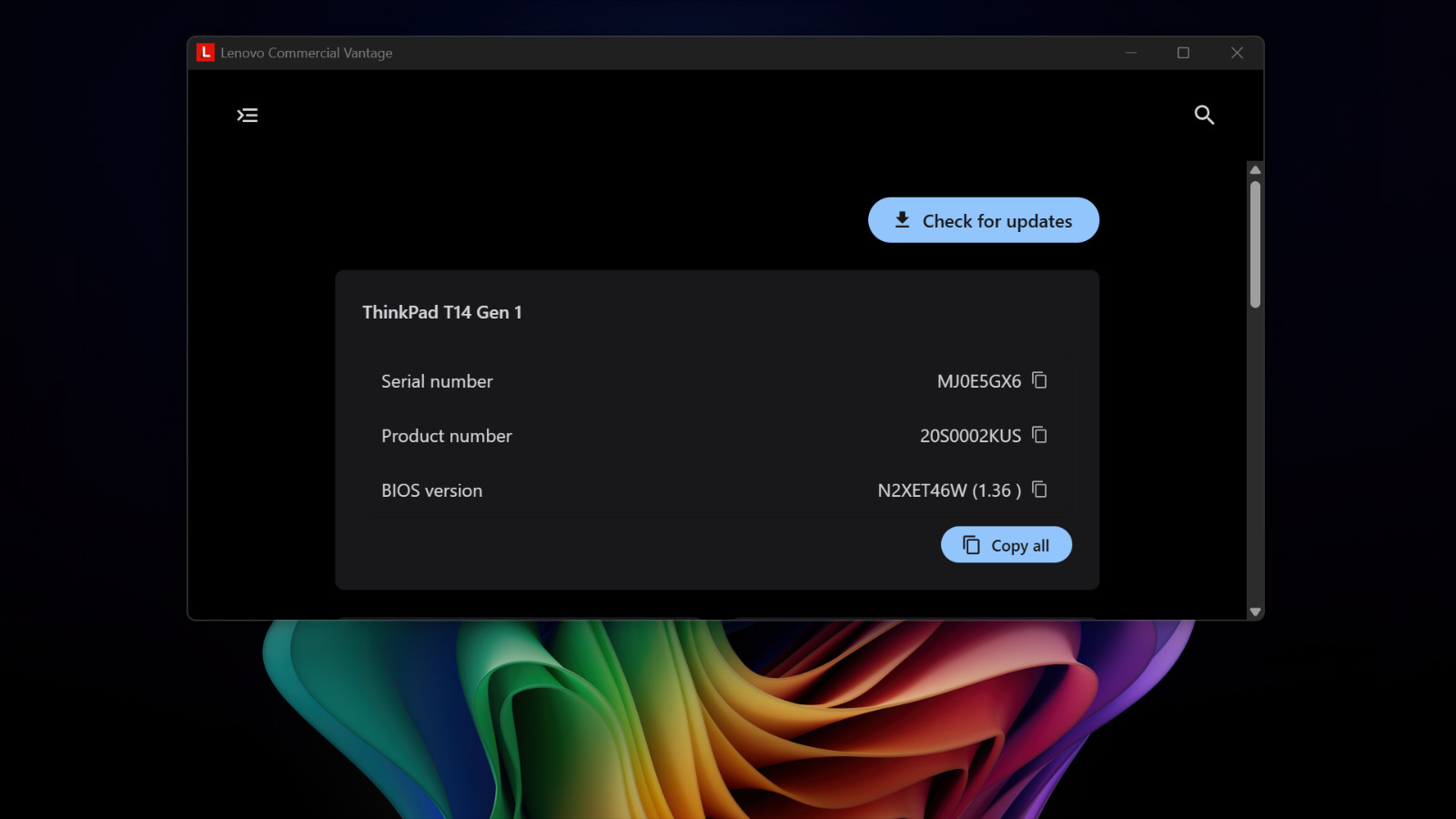Click the Product number label
This screenshot has width=1456, height=819.
pos(447,436)
